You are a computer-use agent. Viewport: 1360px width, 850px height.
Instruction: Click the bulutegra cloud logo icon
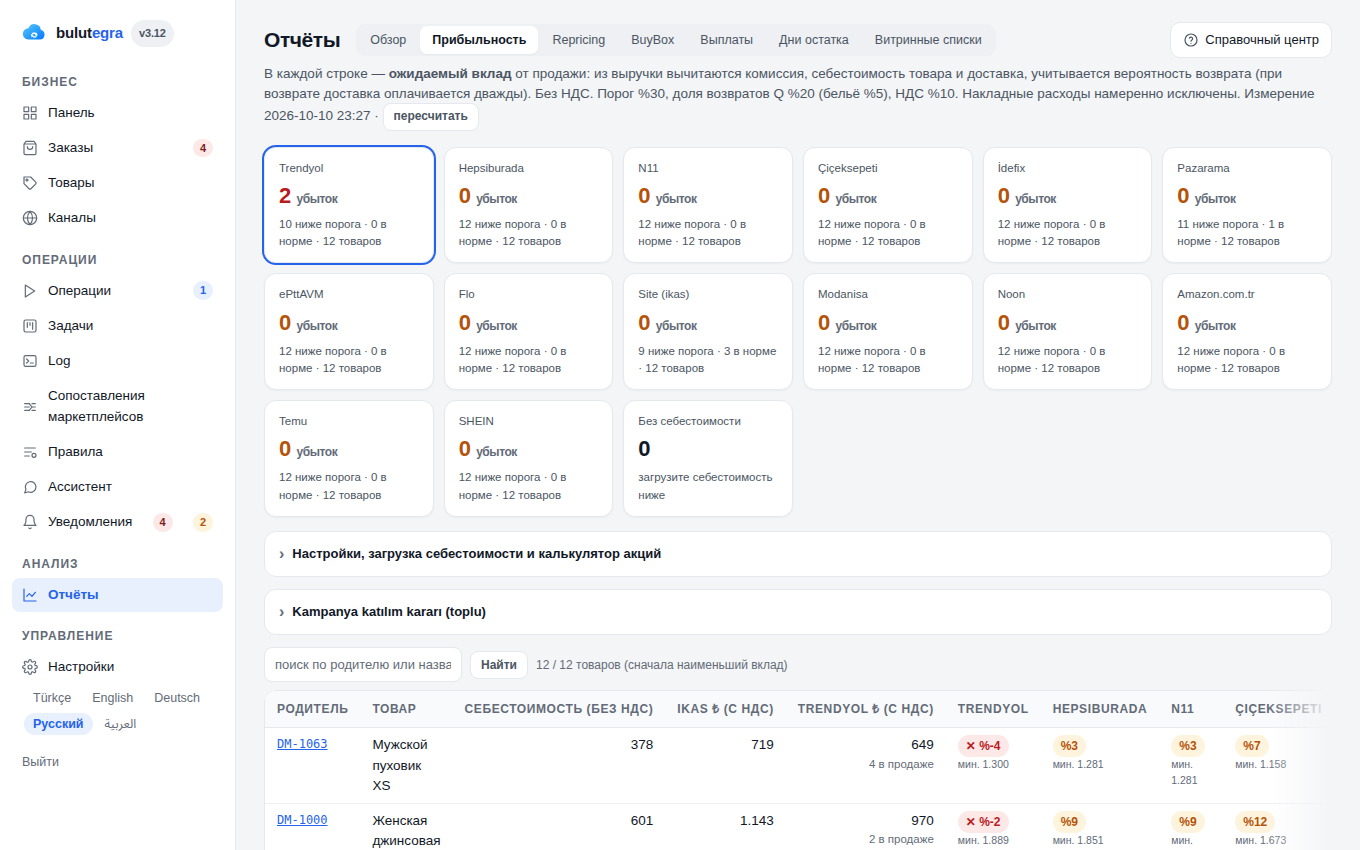[34, 33]
